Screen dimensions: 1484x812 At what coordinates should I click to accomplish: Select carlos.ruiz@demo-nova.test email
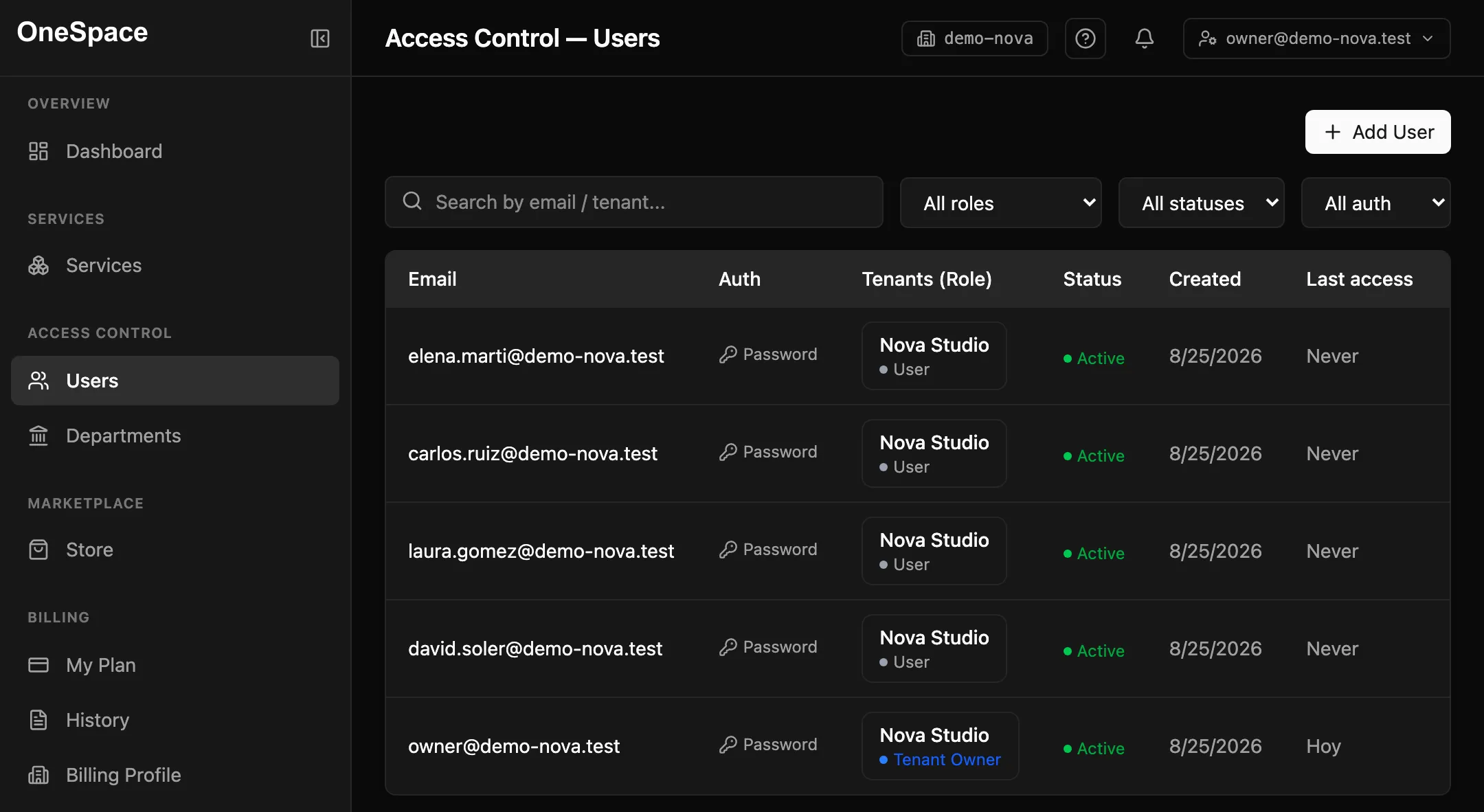tap(532, 453)
